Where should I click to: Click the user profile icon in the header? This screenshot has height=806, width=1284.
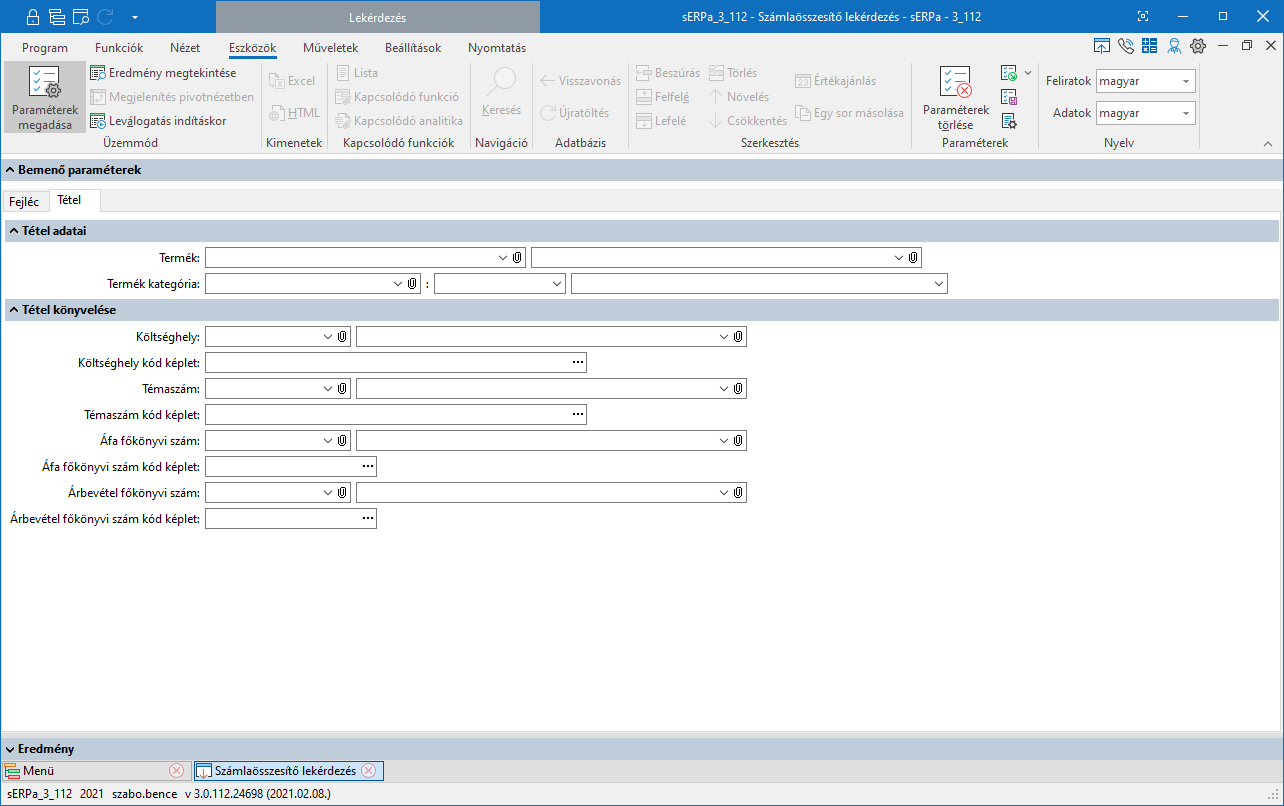coord(1173,46)
